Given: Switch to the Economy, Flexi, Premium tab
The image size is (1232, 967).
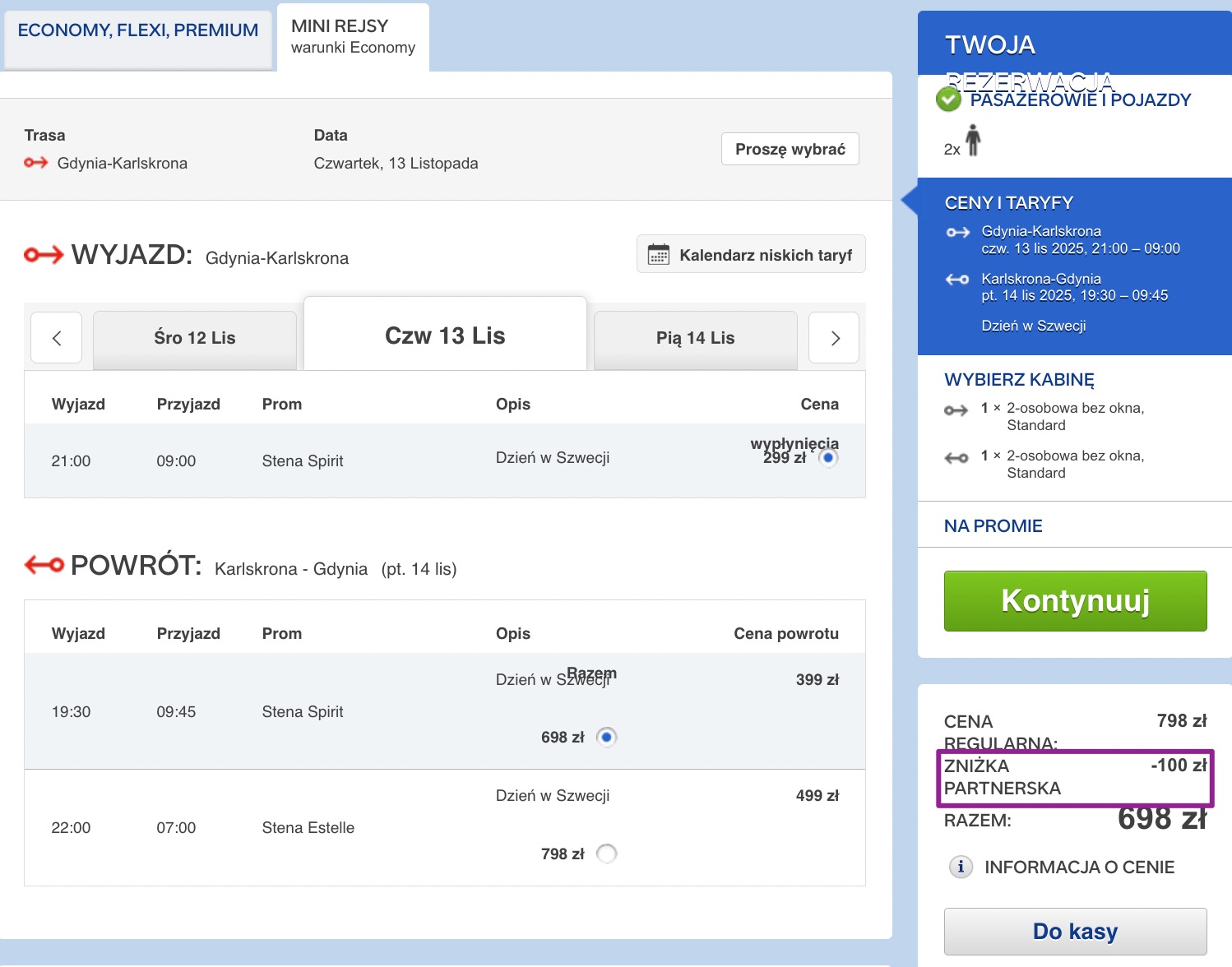Looking at the screenshot, I should [x=138, y=31].
